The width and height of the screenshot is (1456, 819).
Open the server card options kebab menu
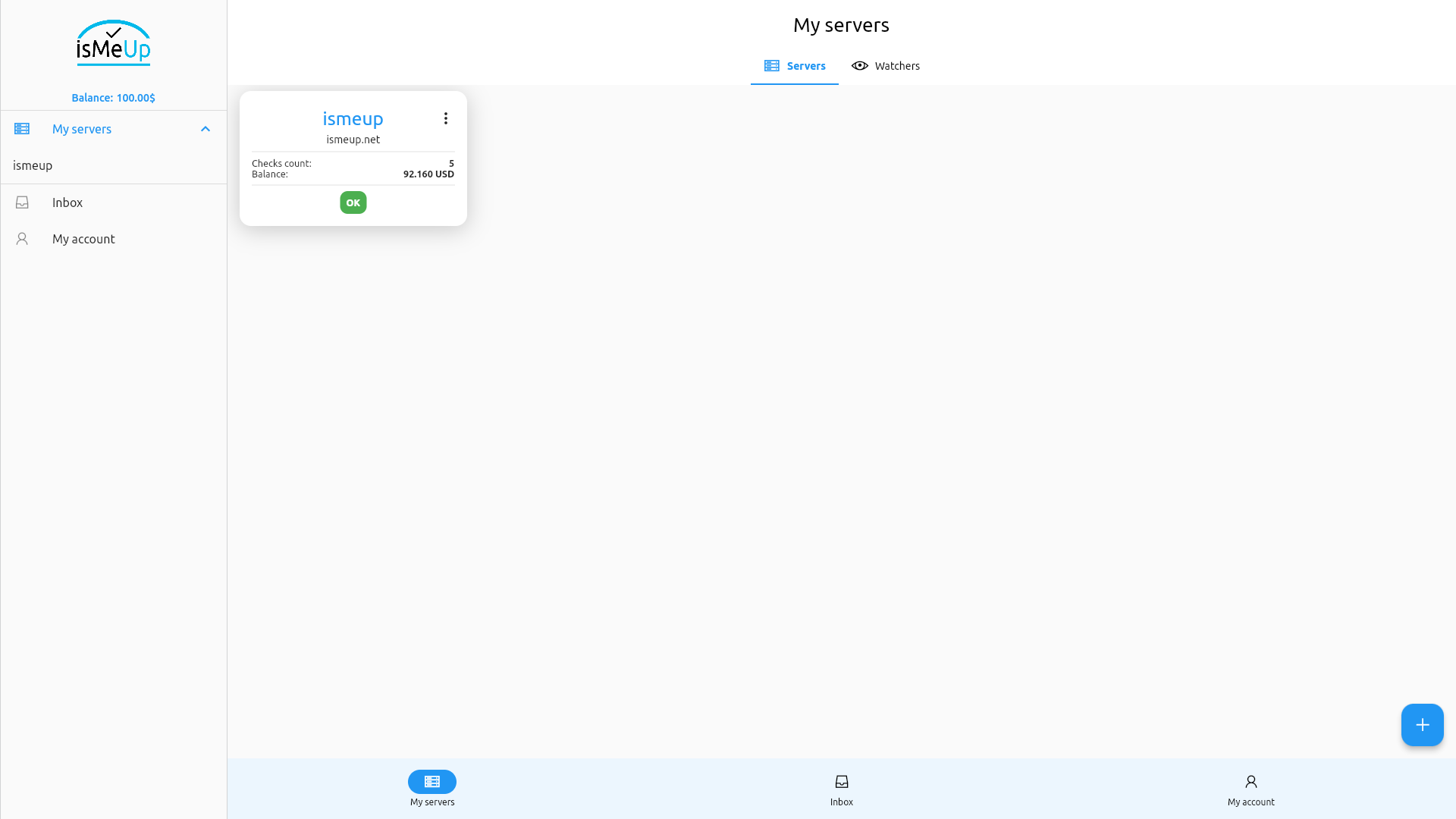tap(446, 118)
